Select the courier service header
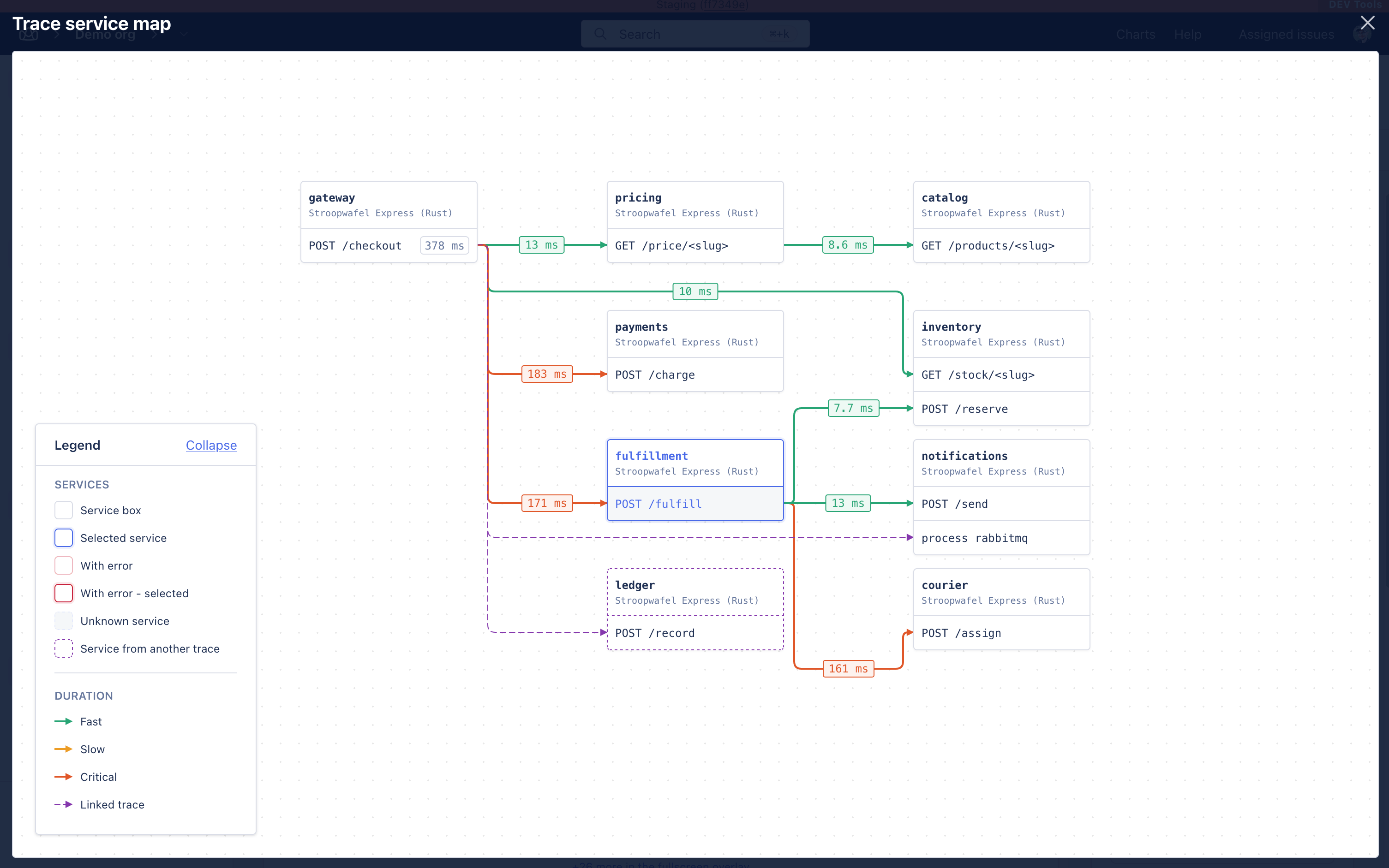 click(1001, 593)
